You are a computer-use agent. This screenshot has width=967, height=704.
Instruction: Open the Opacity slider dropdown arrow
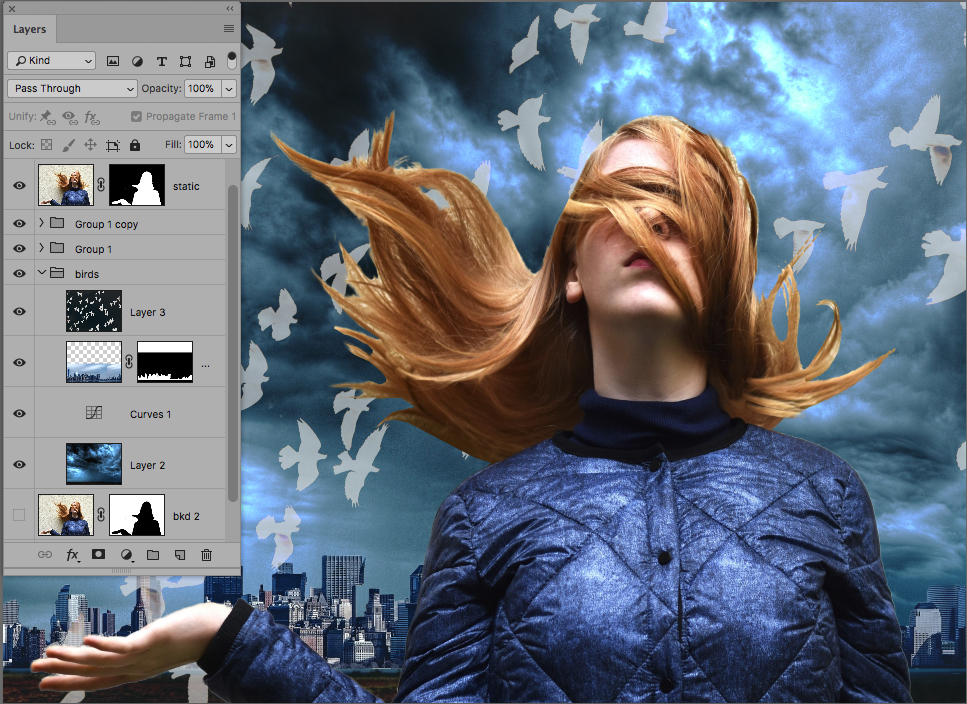[x=229, y=89]
